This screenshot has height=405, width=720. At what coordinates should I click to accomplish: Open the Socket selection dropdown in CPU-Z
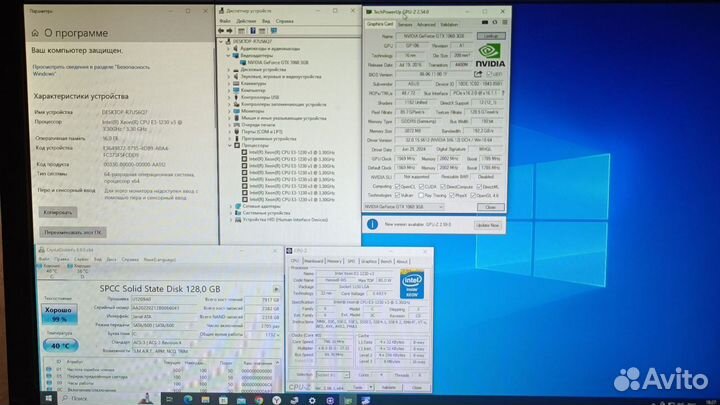click(x=332, y=375)
